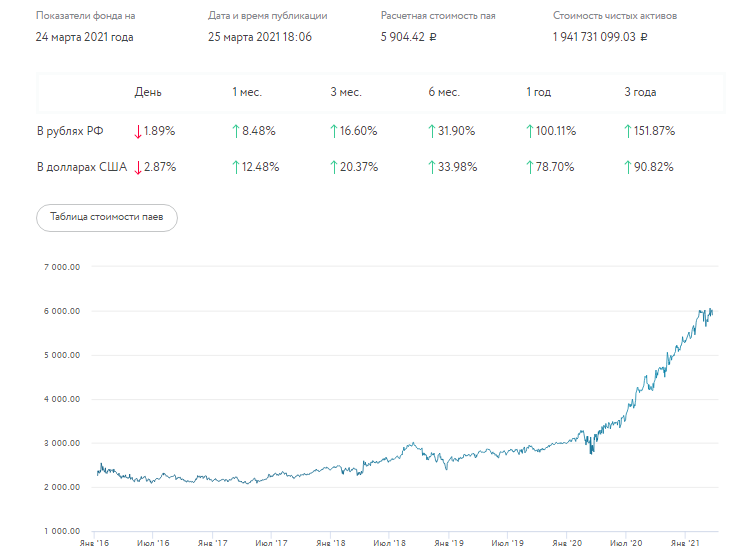The image size is (748, 559).
Task: Click the Июл '18 marker on chart axis
Action: click(390, 544)
